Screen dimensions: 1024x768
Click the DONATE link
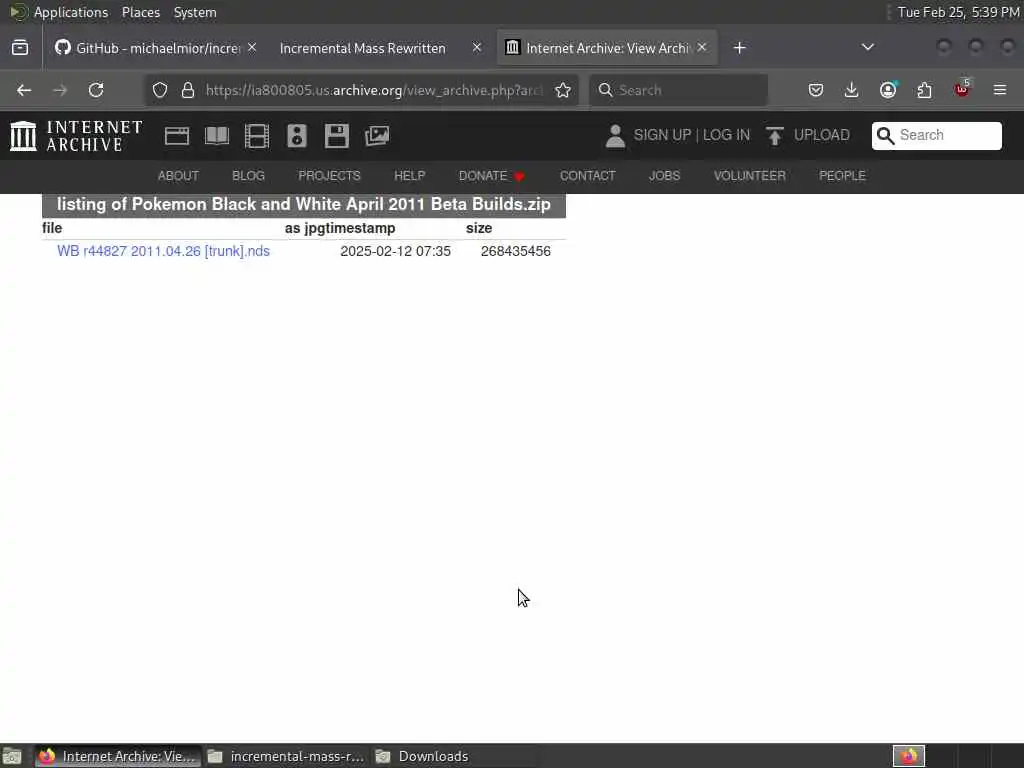click(492, 176)
